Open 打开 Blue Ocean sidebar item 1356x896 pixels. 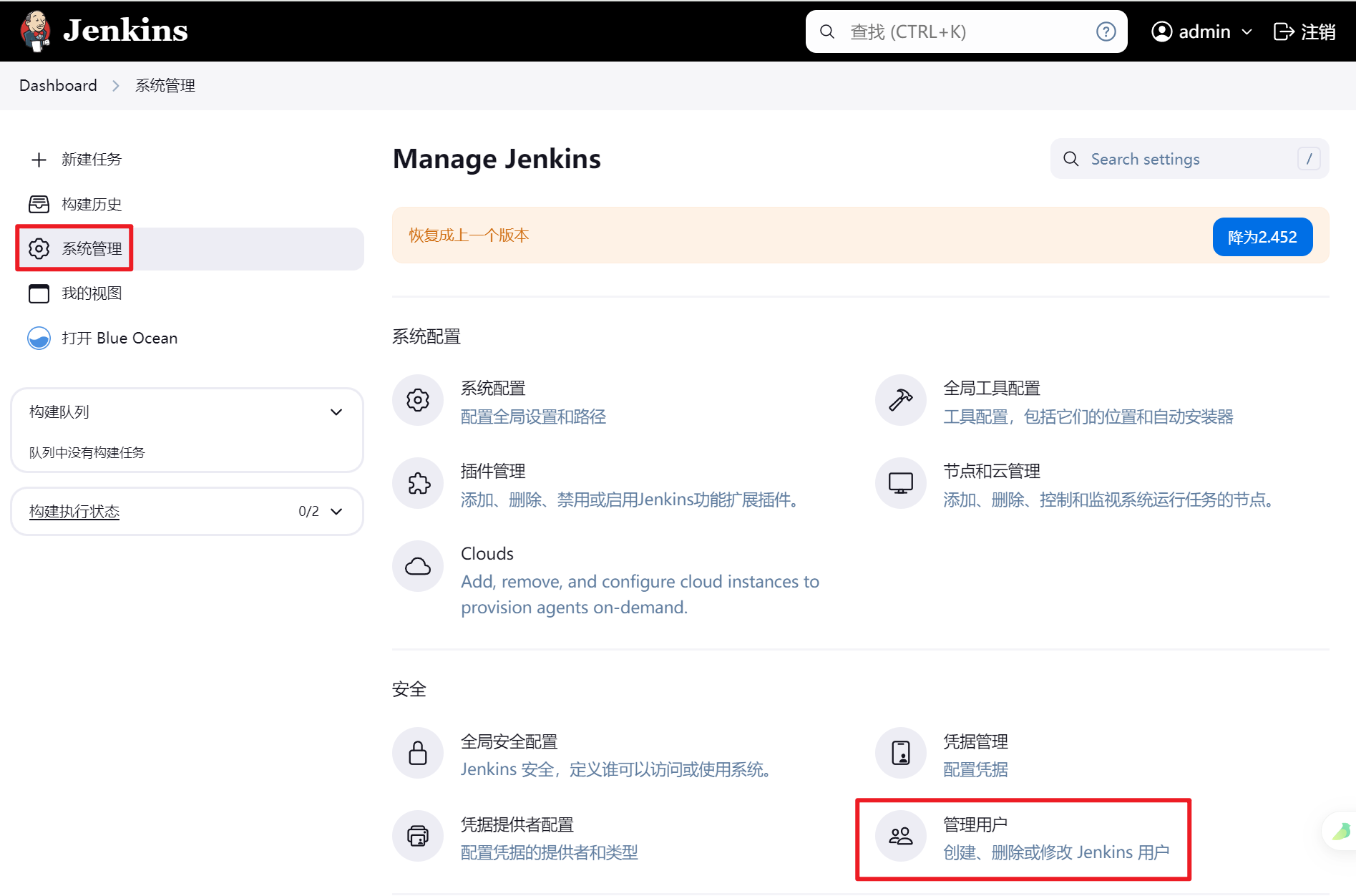[x=119, y=338]
